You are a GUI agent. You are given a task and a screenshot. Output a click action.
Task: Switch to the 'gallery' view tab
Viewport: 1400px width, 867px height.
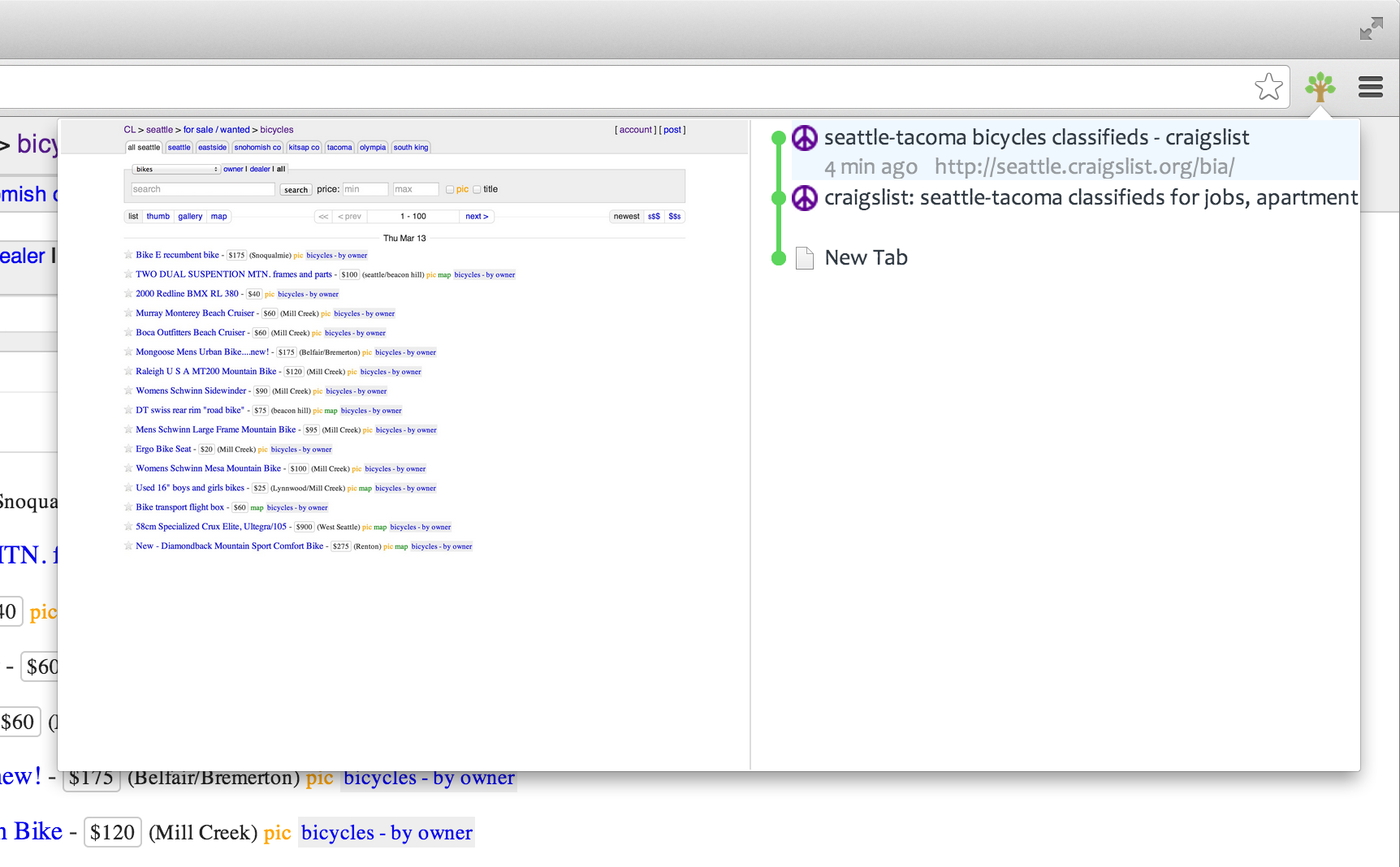[190, 217]
